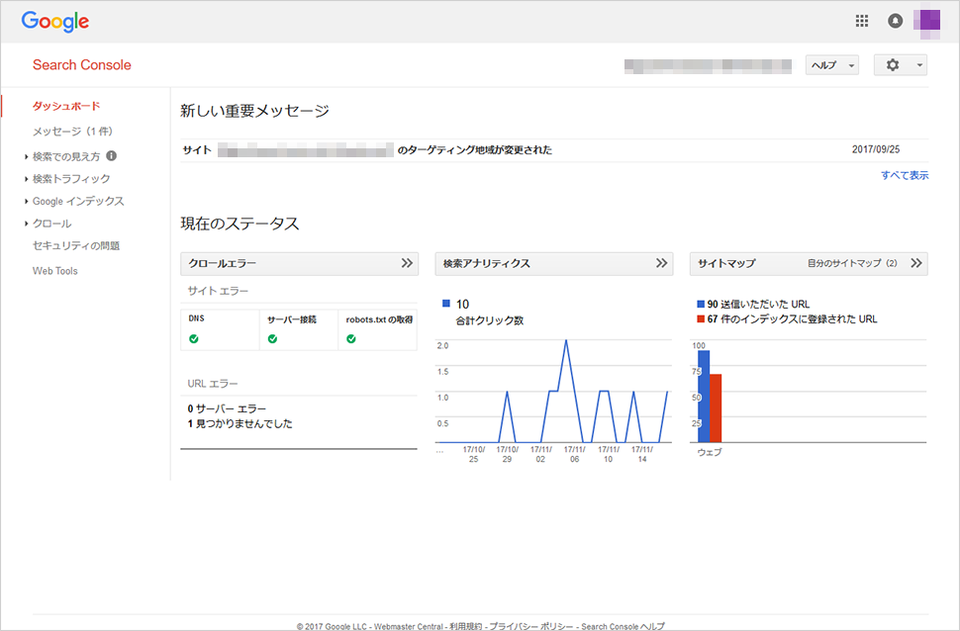Click 検索アナリティクス panel title
The width and height of the screenshot is (960, 631).
pyautogui.click(x=487, y=263)
